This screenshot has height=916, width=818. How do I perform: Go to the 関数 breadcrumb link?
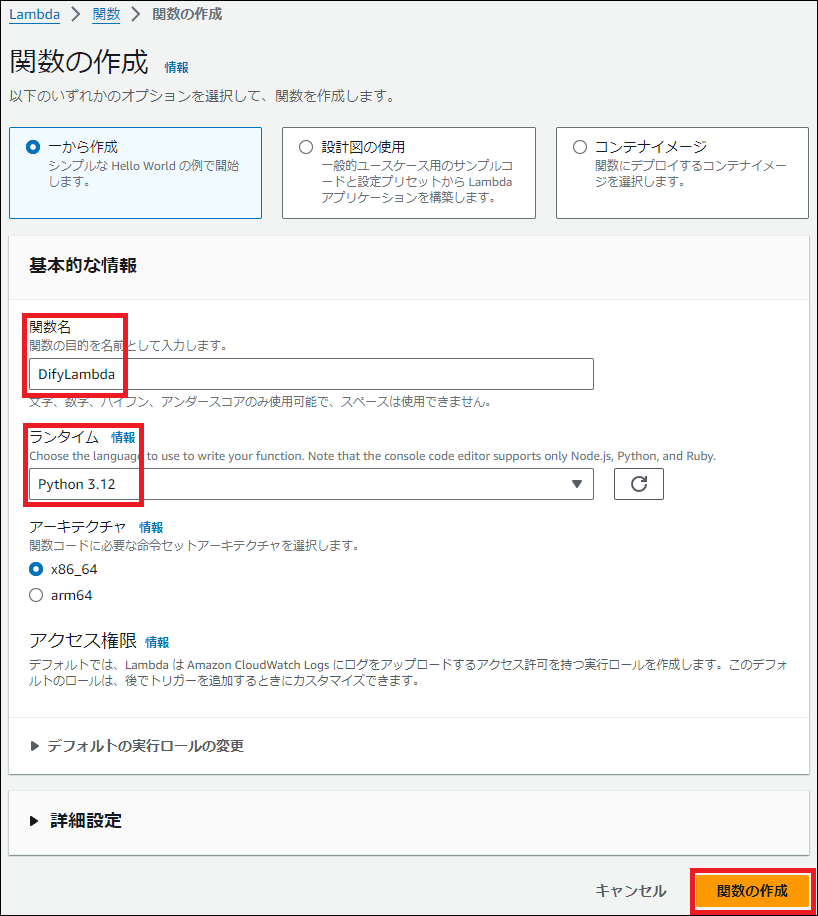(105, 14)
